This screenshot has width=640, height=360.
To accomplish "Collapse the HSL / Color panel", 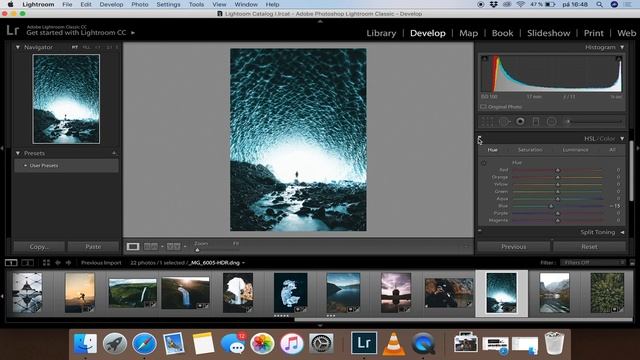I will tap(622, 139).
